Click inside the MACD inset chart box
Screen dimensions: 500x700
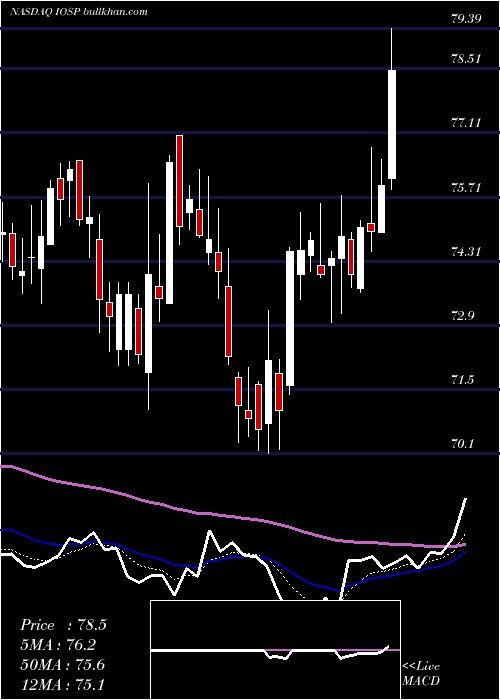click(x=275, y=650)
